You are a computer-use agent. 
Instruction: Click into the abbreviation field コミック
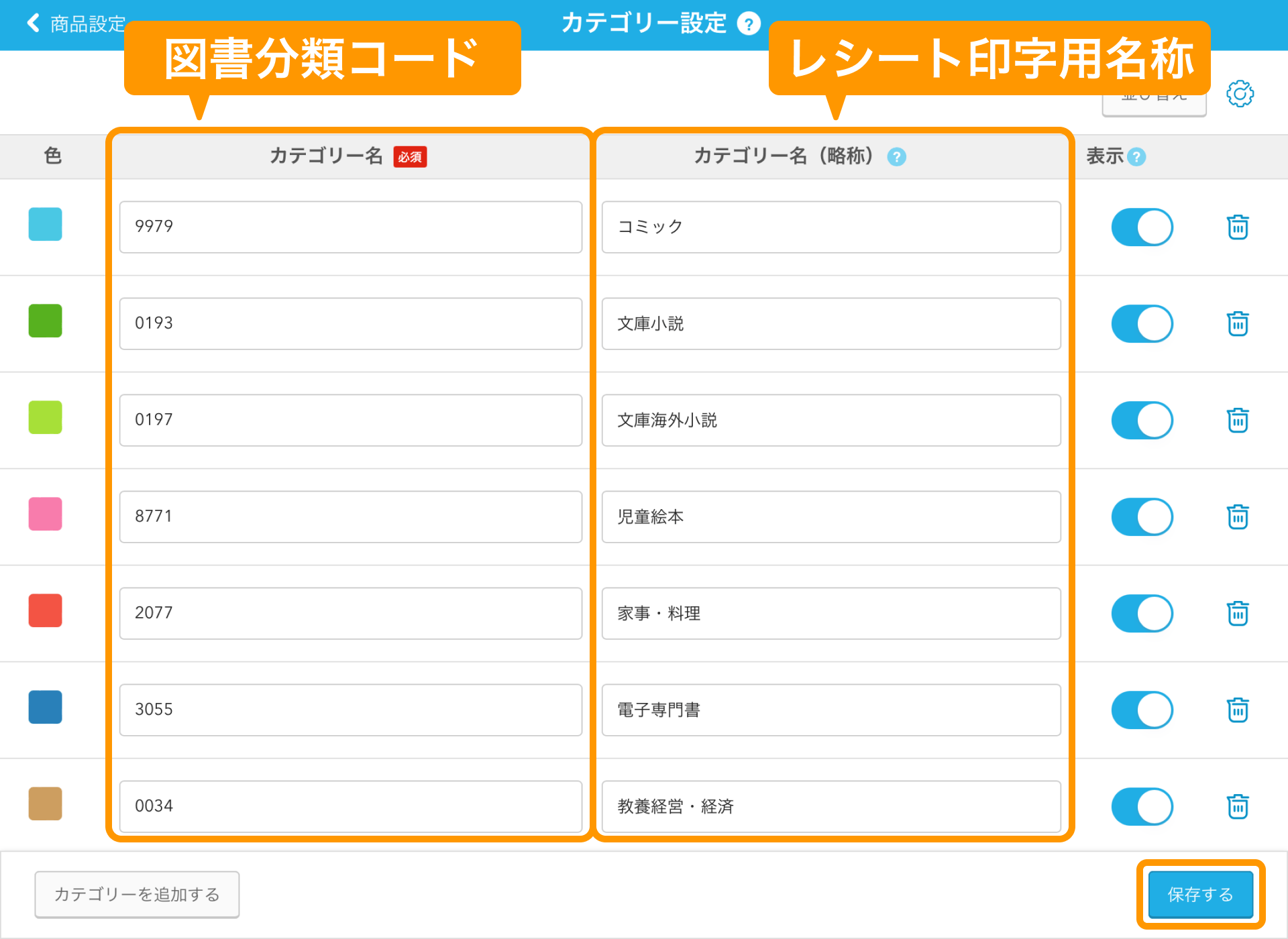click(x=831, y=227)
